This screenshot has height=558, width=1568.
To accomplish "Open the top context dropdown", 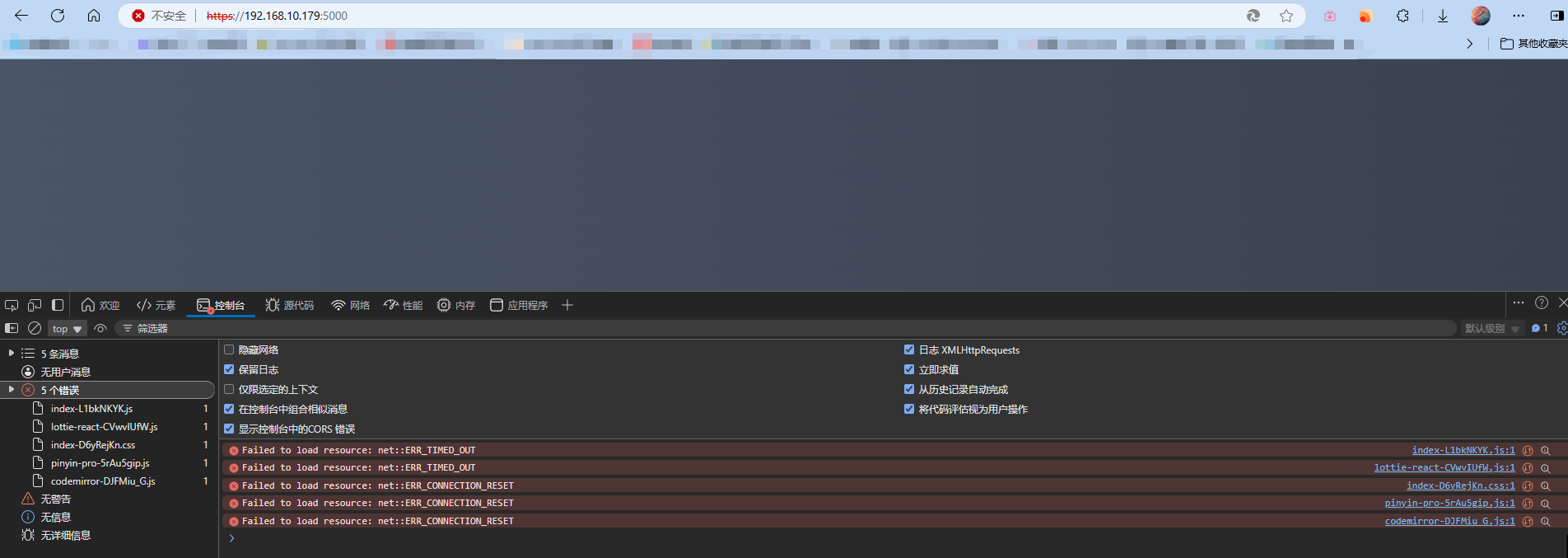I will click(x=67, y=328).
